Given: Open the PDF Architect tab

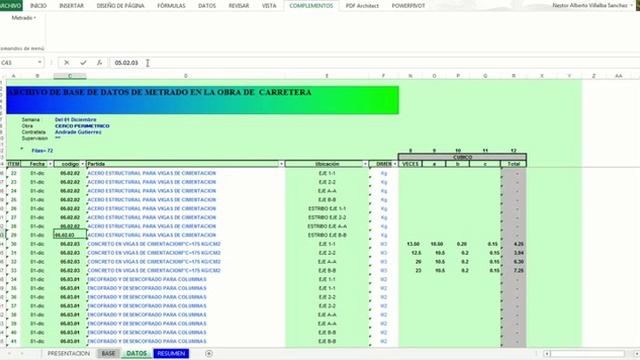Looking at the screenshot, I should 362,6.
